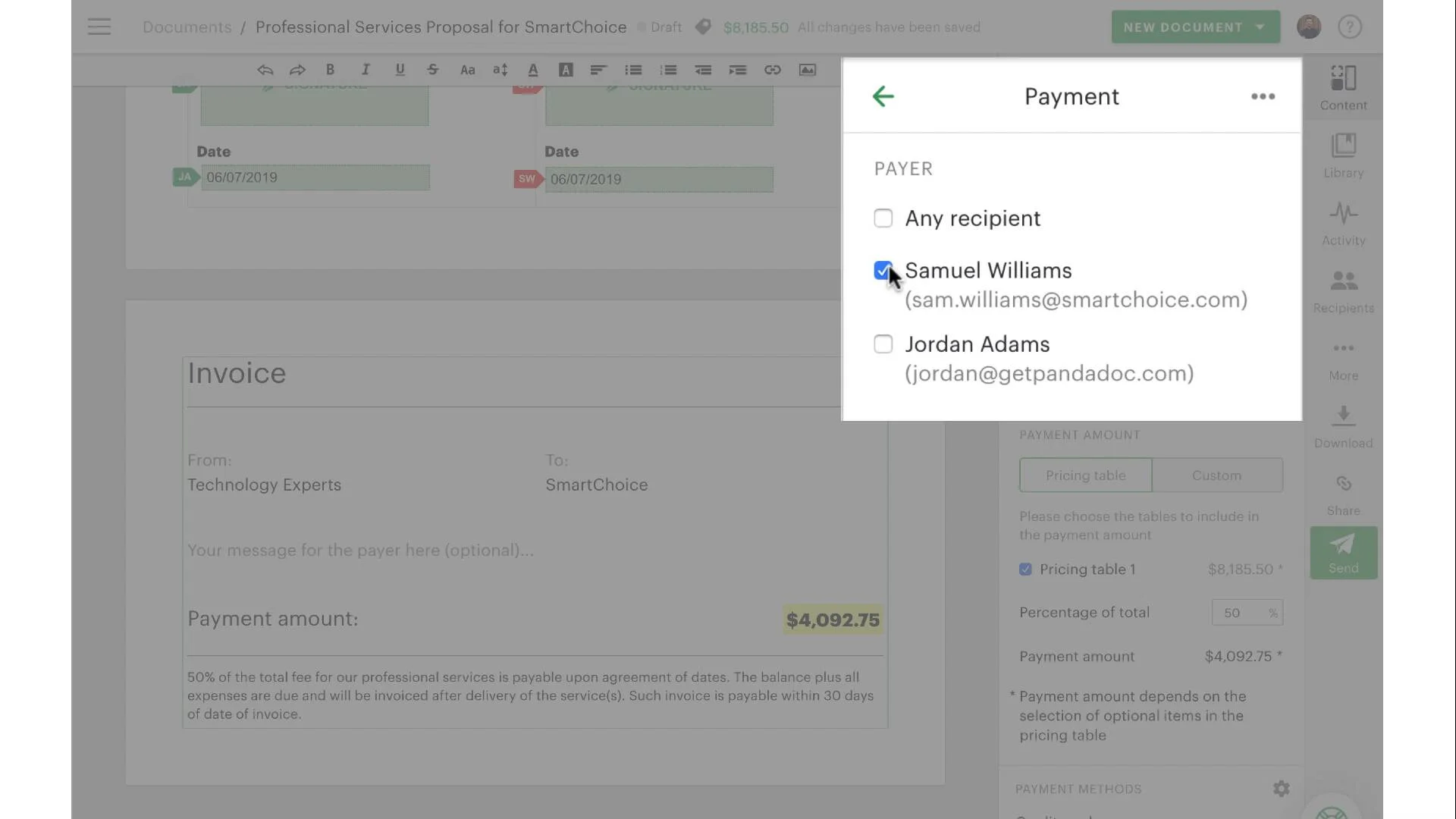
Task: Check the Any recipient checkbox
Action: click(x=883, y=218)
